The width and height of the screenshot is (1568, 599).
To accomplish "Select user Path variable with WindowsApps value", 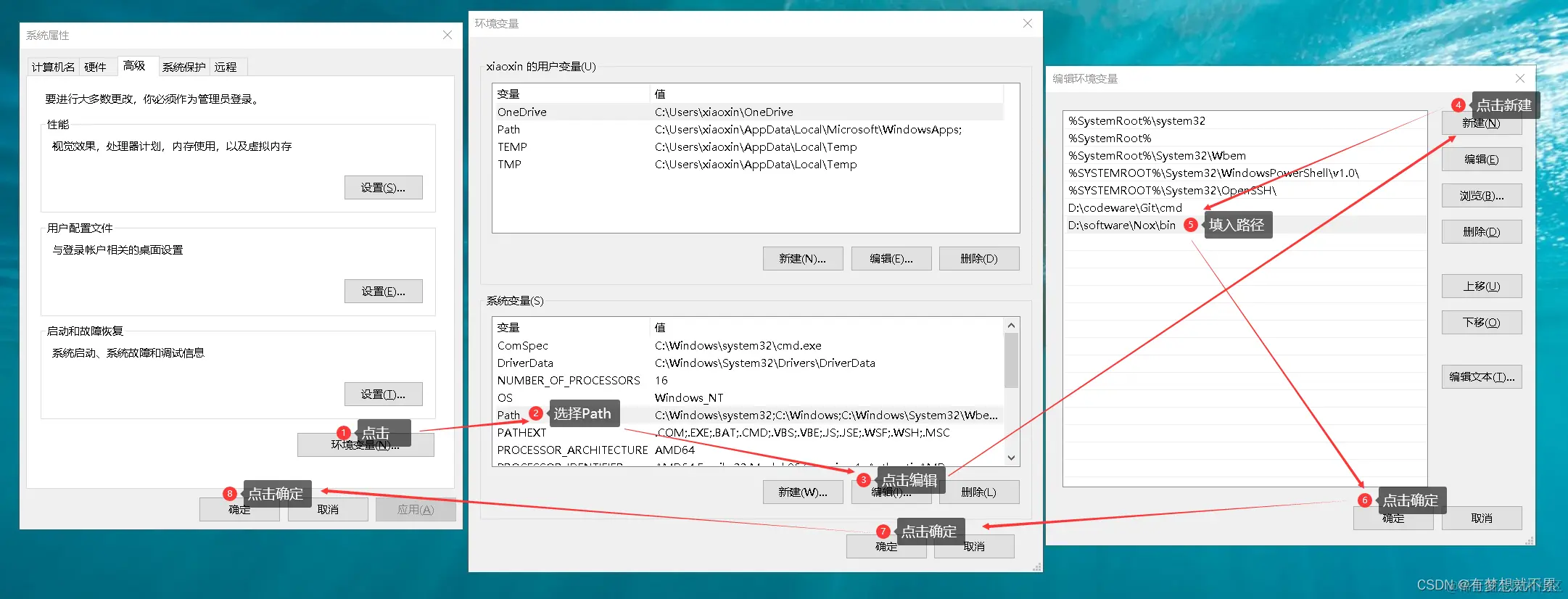I will click(748, 129).
